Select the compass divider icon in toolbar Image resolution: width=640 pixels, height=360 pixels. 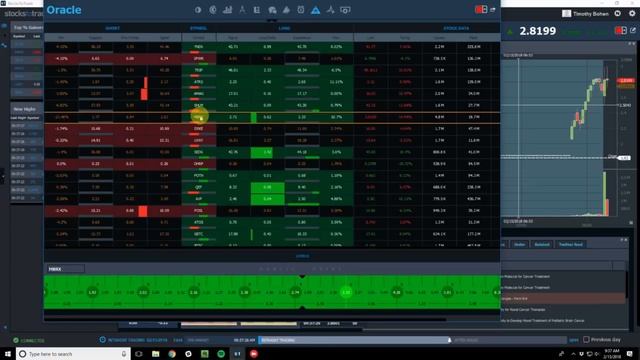click(242, 10)
